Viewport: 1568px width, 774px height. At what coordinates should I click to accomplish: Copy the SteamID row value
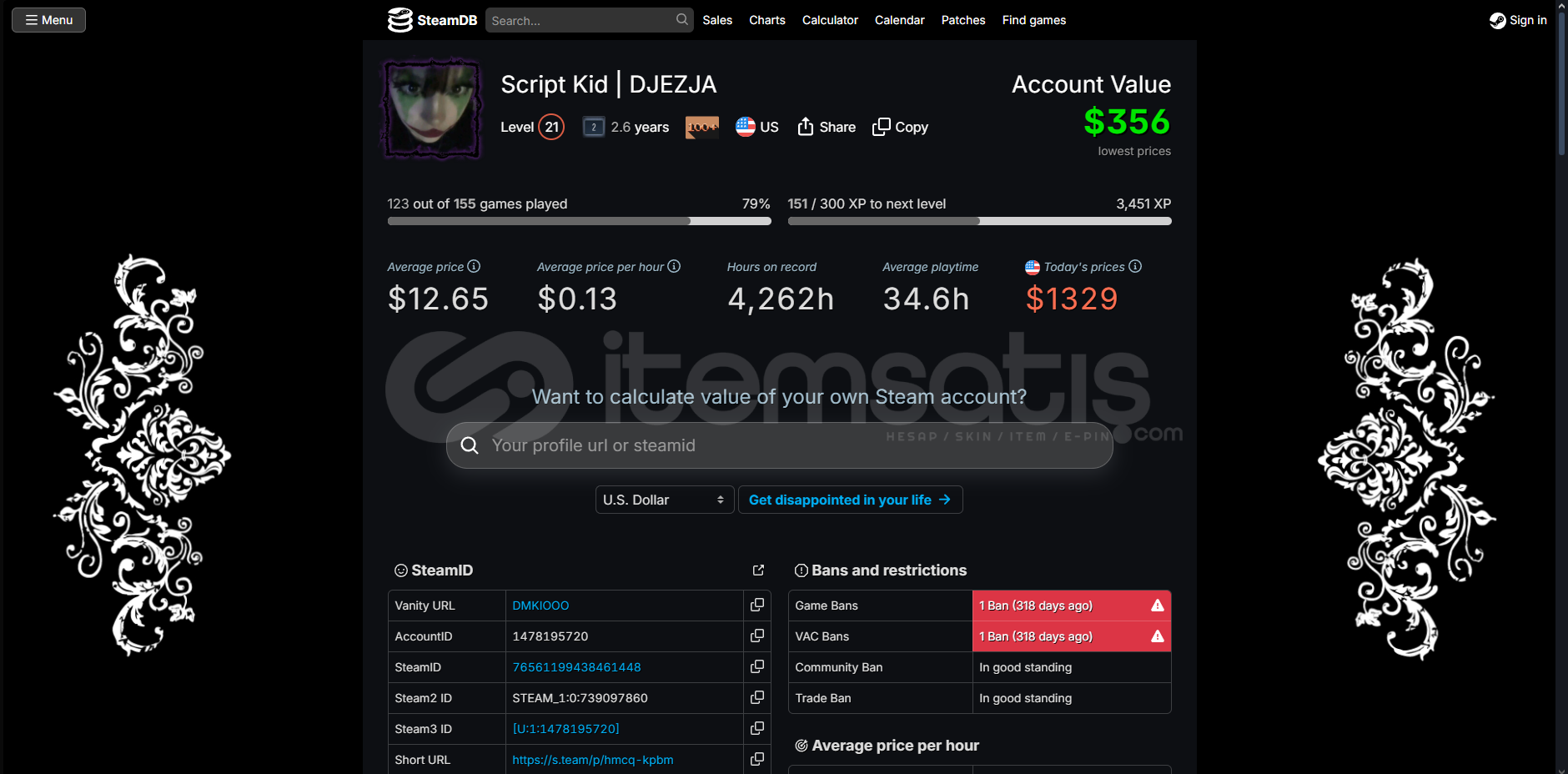tap(757, 667)
